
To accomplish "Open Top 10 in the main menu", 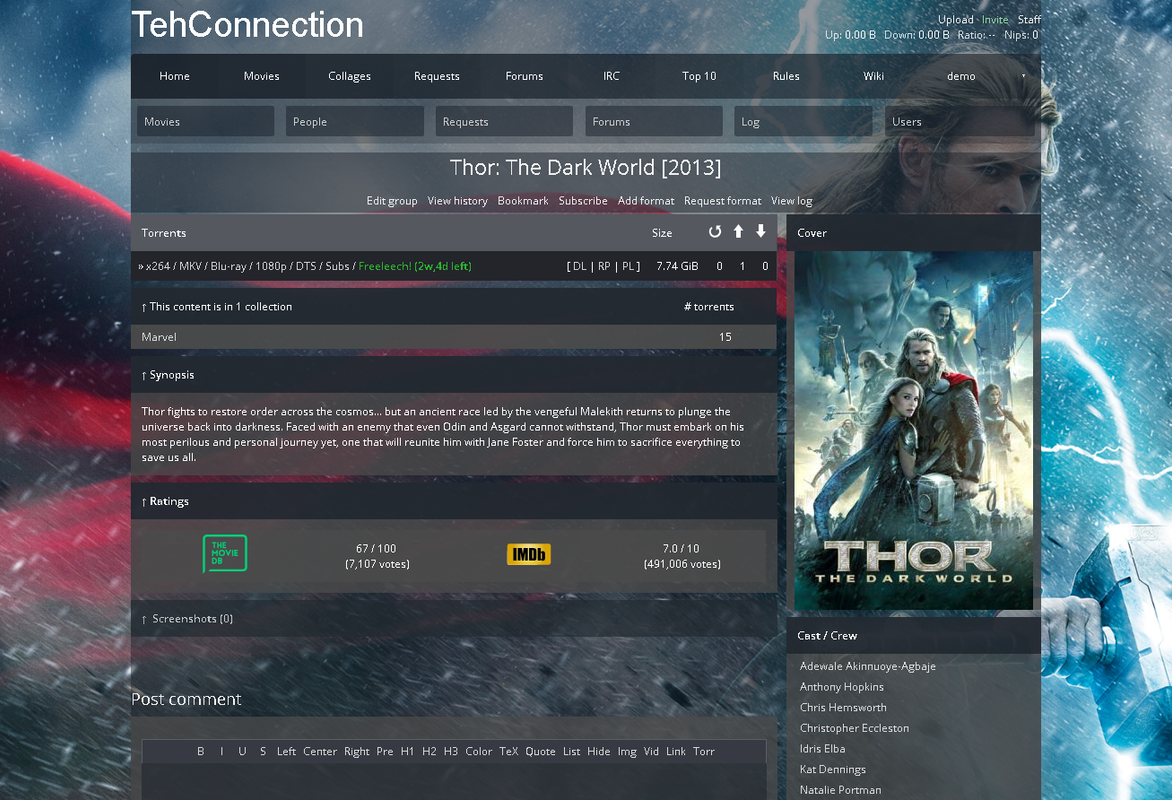I will (x=699, y=76).
